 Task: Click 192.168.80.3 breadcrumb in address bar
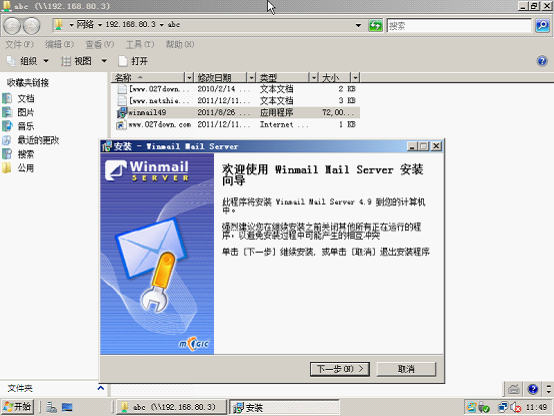pyautogui.click(x=130, y=24)
